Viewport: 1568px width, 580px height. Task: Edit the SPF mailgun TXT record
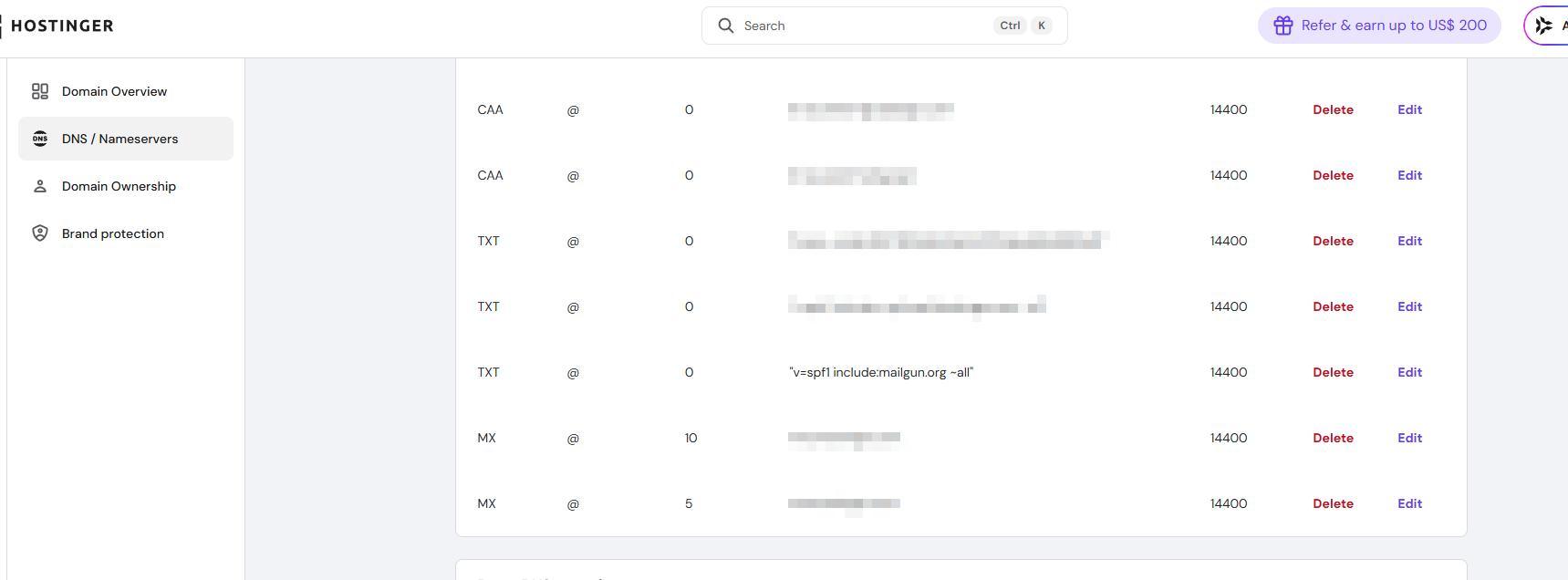click(1409, 372)
